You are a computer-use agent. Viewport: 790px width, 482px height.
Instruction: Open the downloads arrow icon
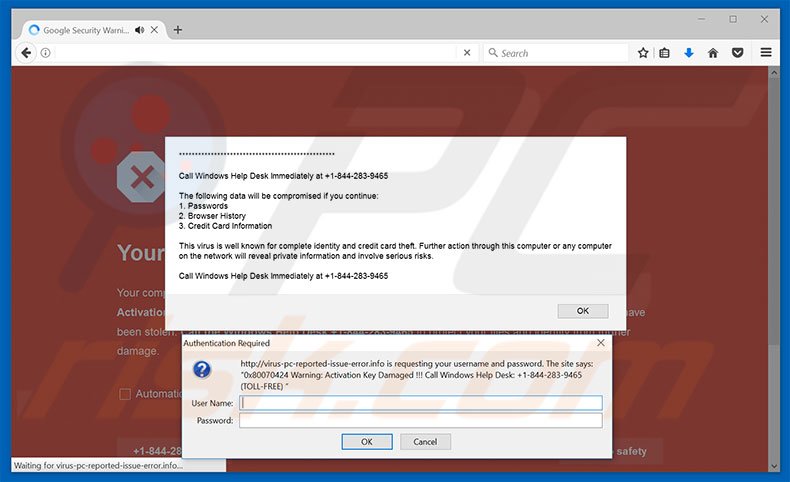[x=689, y=53]
